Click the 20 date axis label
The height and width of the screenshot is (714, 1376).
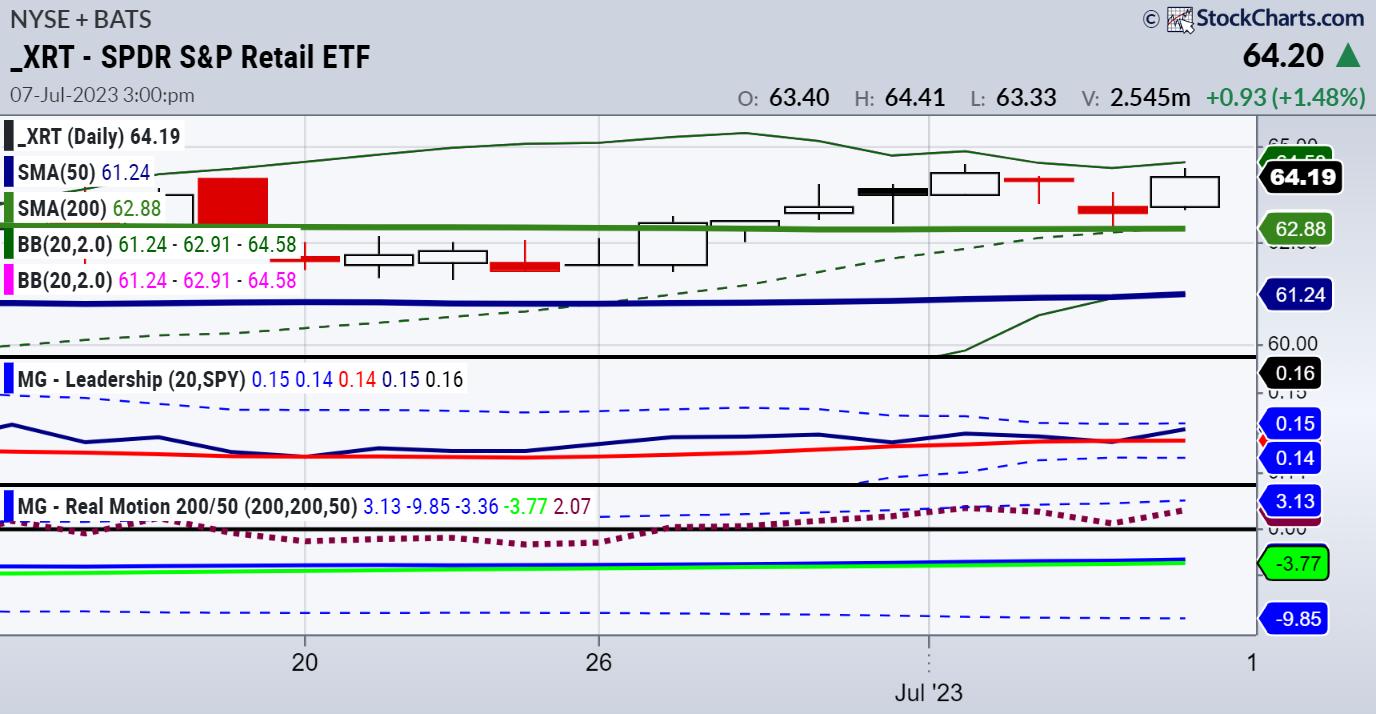304,661
